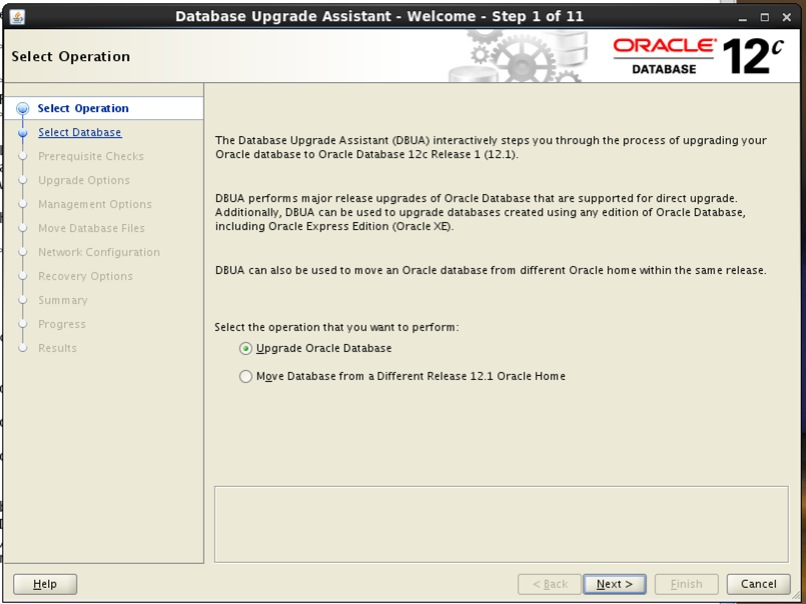Select Upgrade Oracle Database radio button
Image resolution: width=806 pixels, height=604 pixels.
[x=246, y=349]
